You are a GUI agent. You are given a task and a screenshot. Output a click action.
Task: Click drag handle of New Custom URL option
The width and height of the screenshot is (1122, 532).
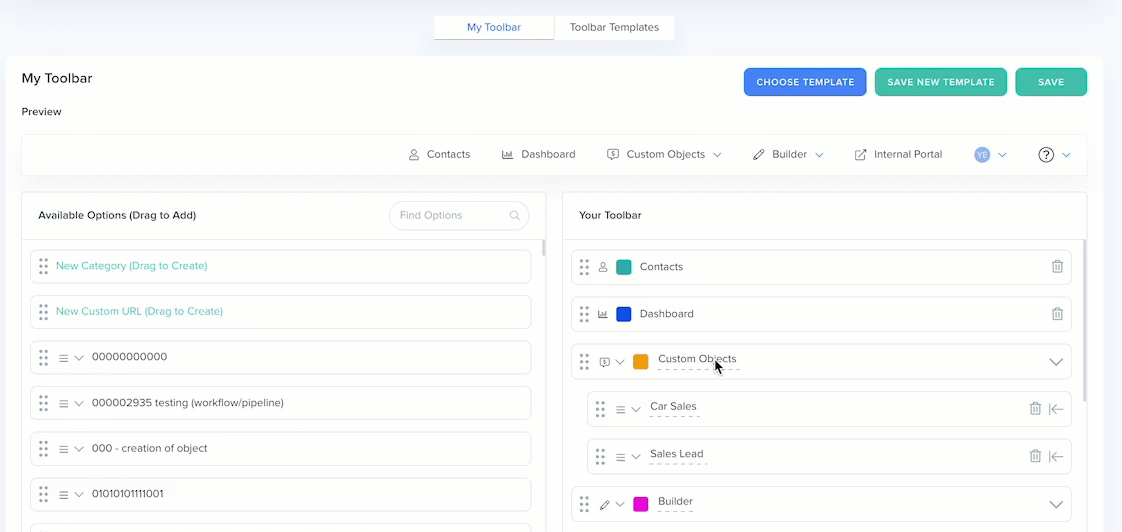44,312
